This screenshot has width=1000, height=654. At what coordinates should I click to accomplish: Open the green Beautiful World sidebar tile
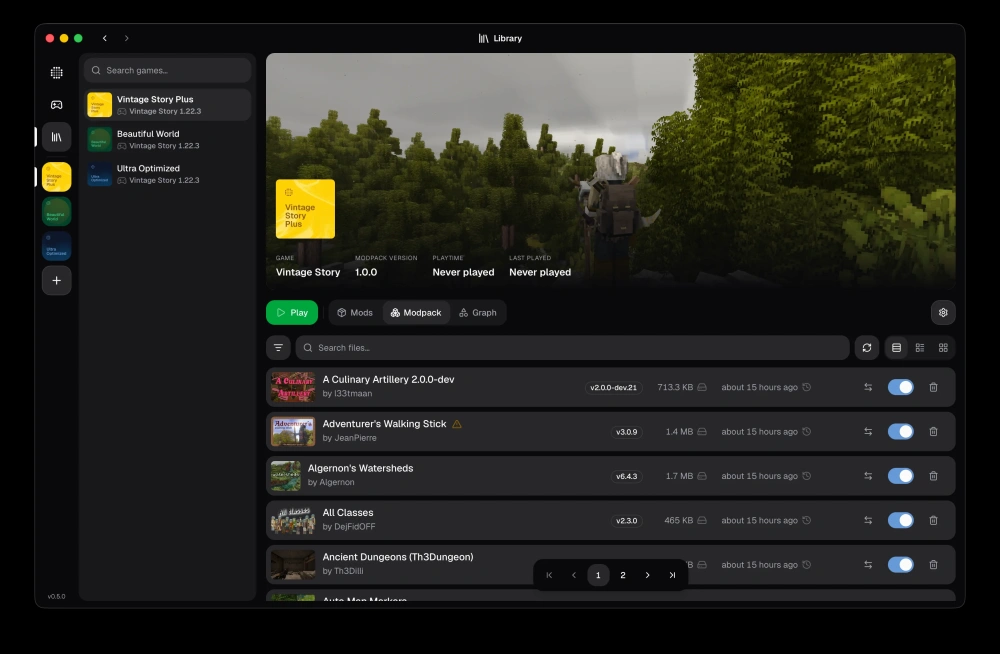57,211
